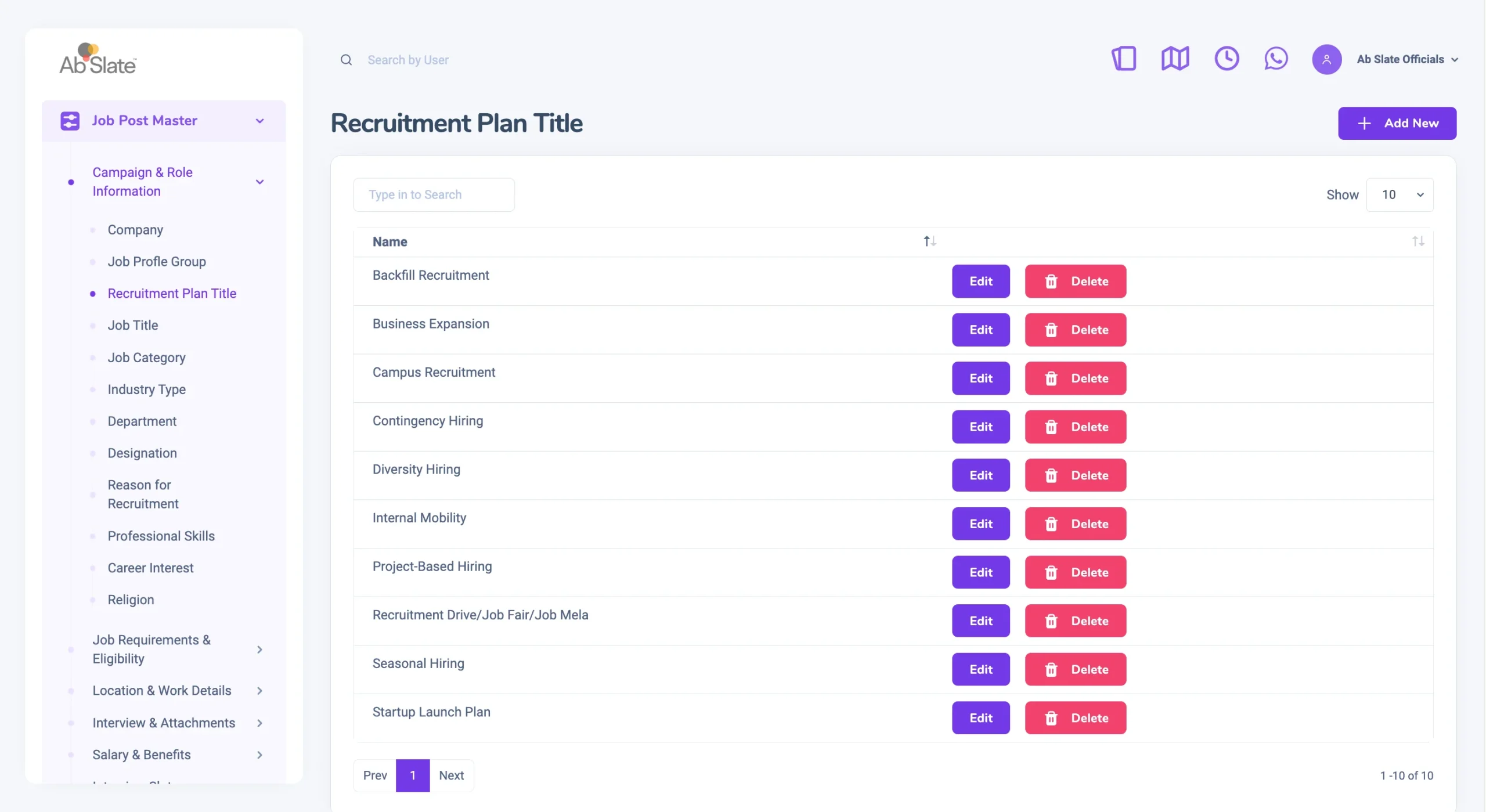Collapse Campaign & Role Information section

pos(259,182)
